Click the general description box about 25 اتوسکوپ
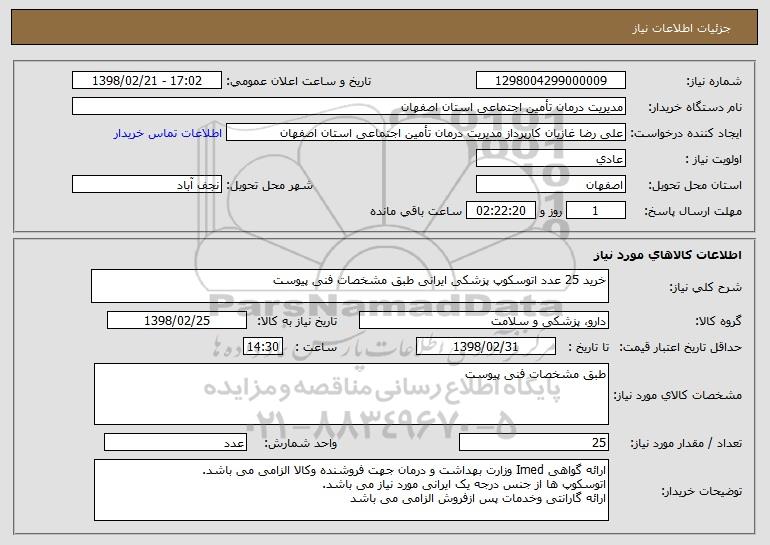 tap(350, 286)
